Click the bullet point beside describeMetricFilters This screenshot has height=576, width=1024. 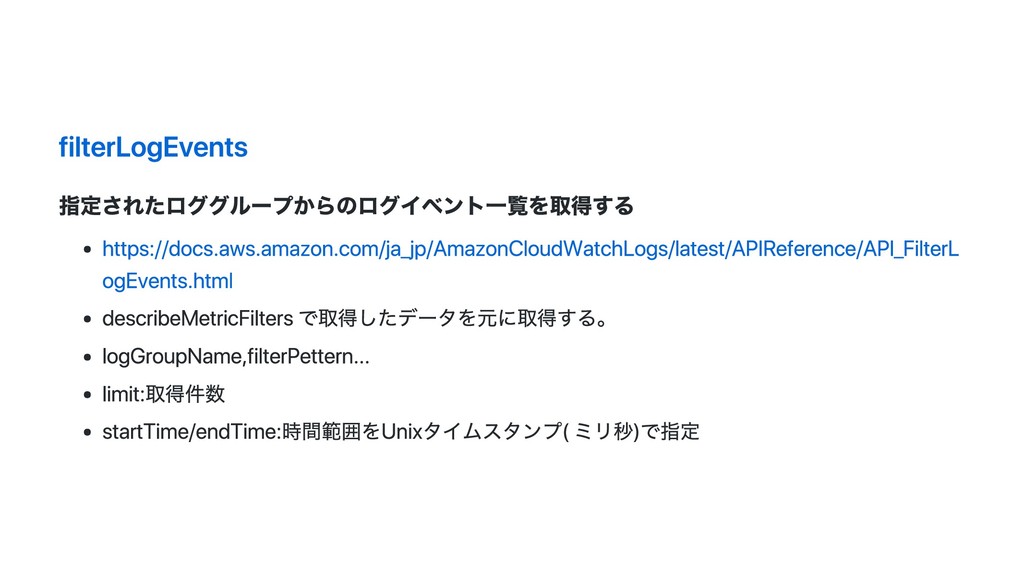click(88, 319)
